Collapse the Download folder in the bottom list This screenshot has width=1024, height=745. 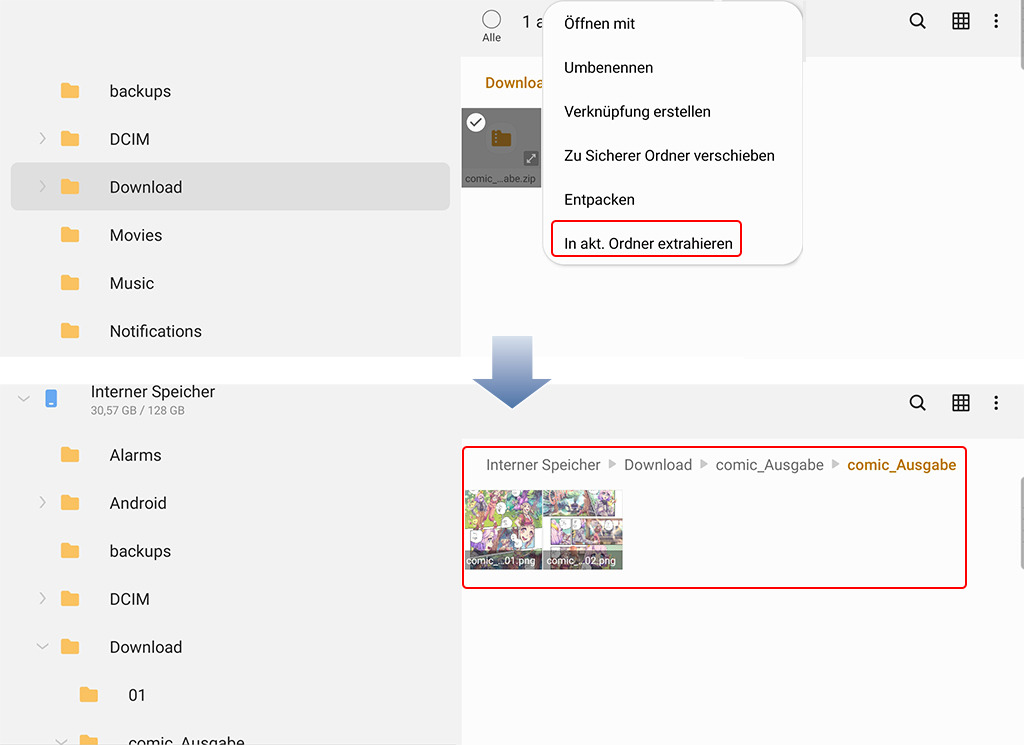[42, 647]
